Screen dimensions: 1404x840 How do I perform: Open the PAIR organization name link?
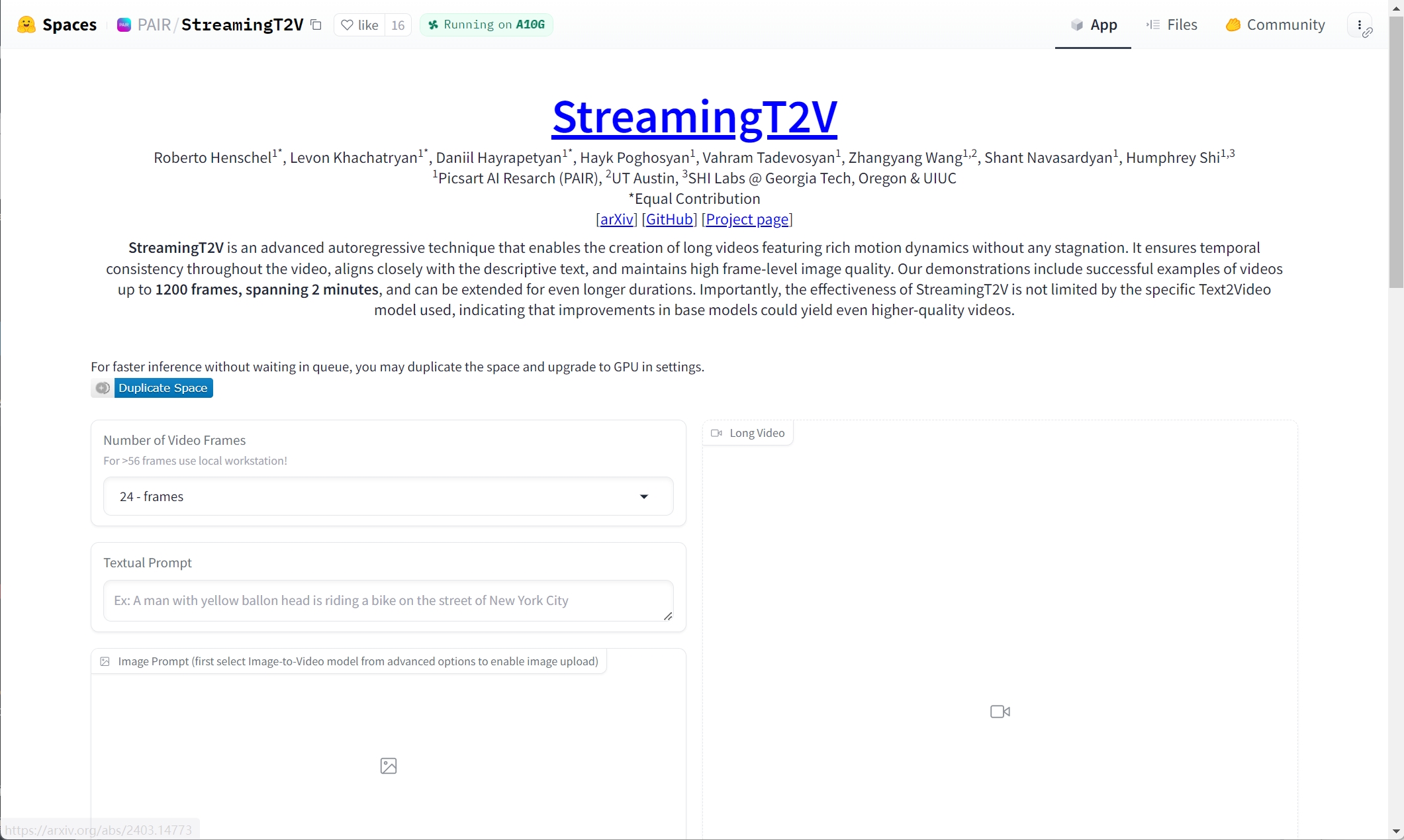click(x=154, y=24)
